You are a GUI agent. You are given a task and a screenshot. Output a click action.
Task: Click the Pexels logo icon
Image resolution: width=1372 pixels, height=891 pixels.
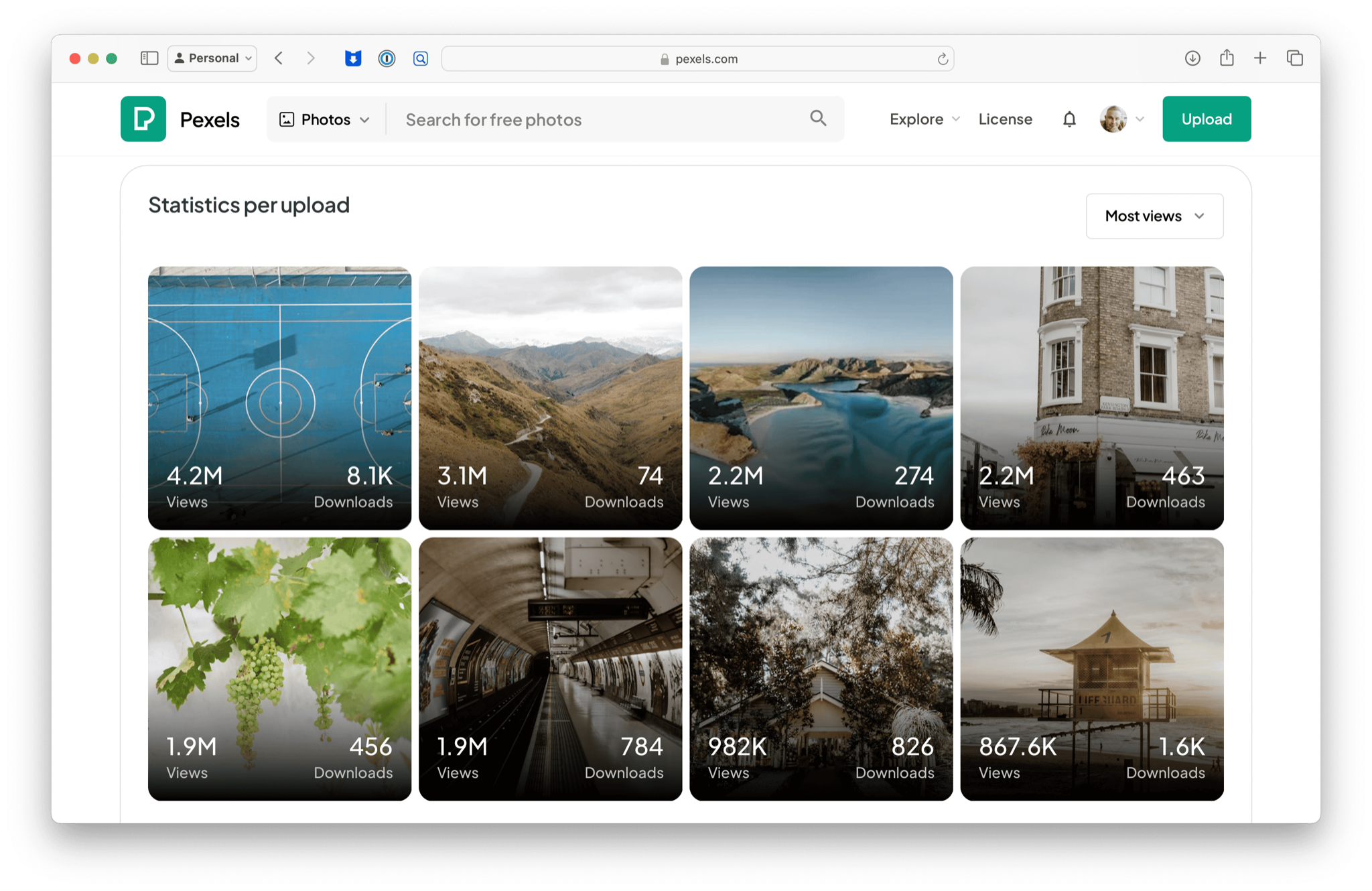[x=143, y=119]
